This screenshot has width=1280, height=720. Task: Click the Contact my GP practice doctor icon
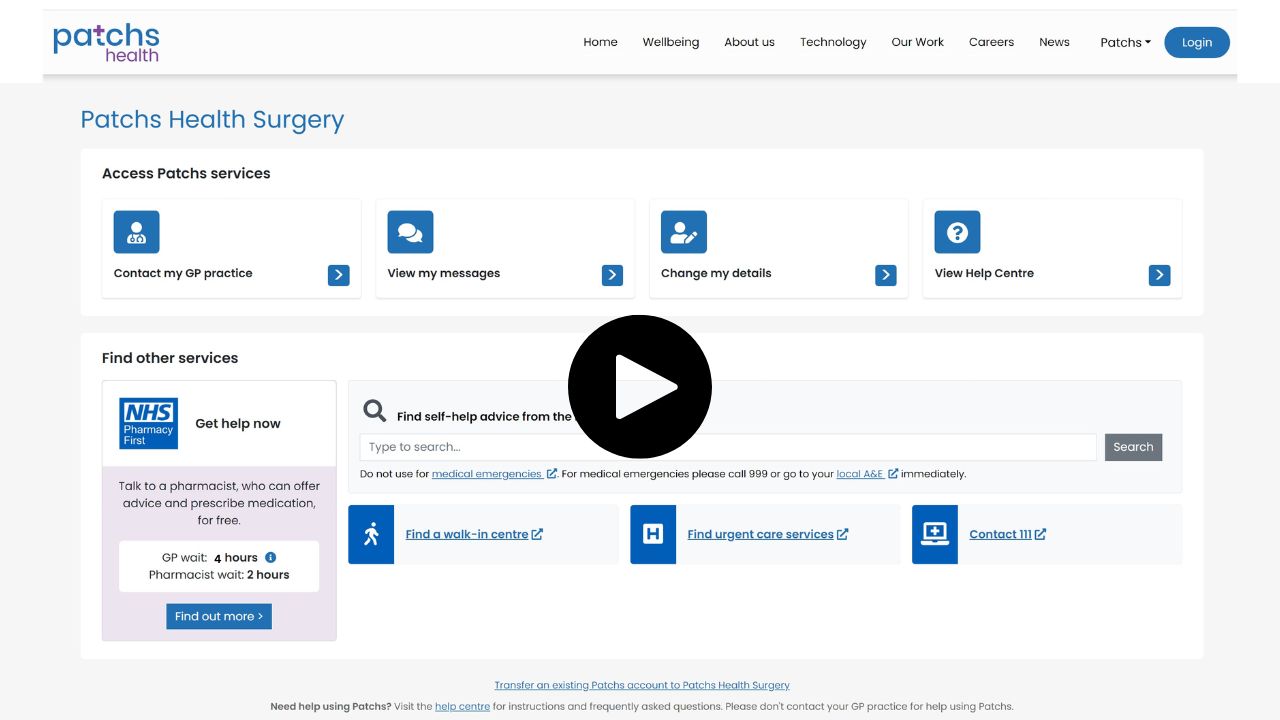137,232
